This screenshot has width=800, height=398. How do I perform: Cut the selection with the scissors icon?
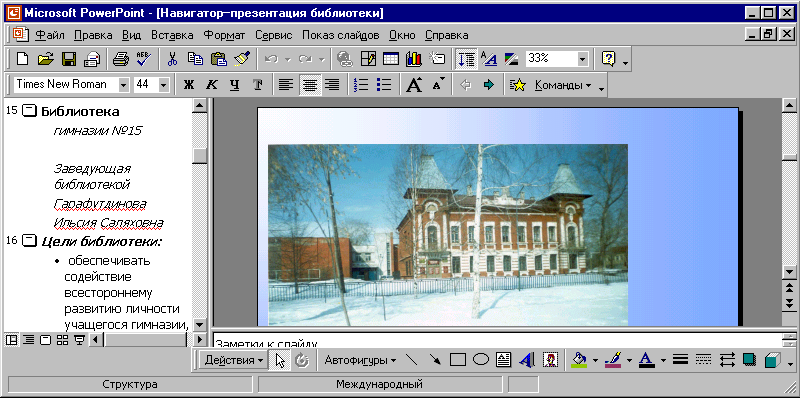point(172,59)
